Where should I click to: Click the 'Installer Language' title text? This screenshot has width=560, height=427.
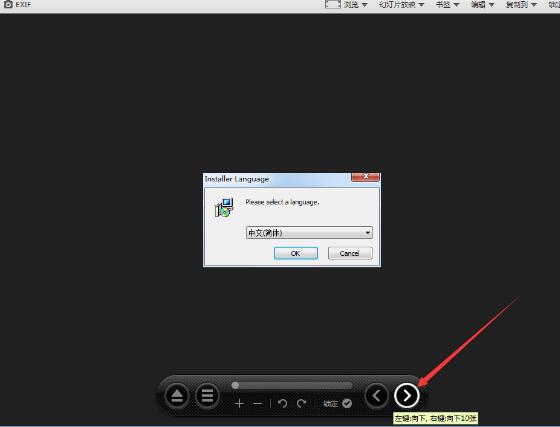pyautogui.click(x=237, y=179)
